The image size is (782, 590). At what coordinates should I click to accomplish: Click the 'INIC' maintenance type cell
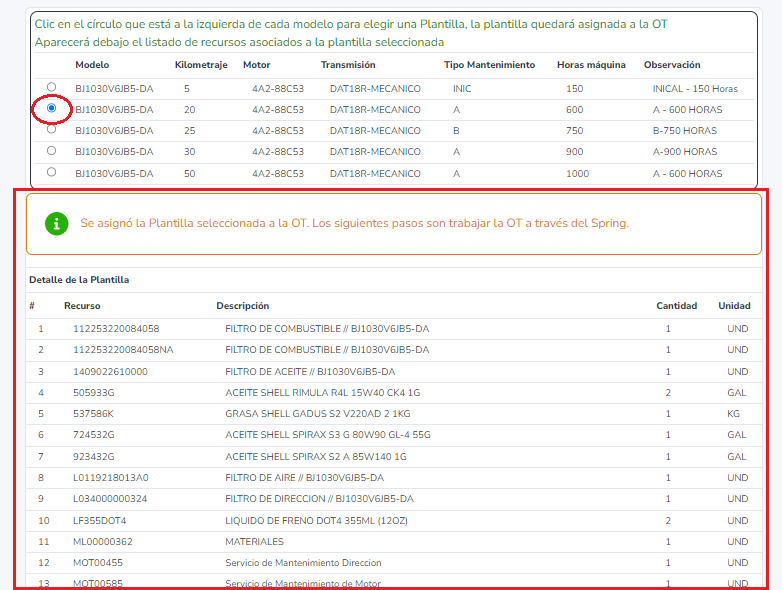coord(462,89)
